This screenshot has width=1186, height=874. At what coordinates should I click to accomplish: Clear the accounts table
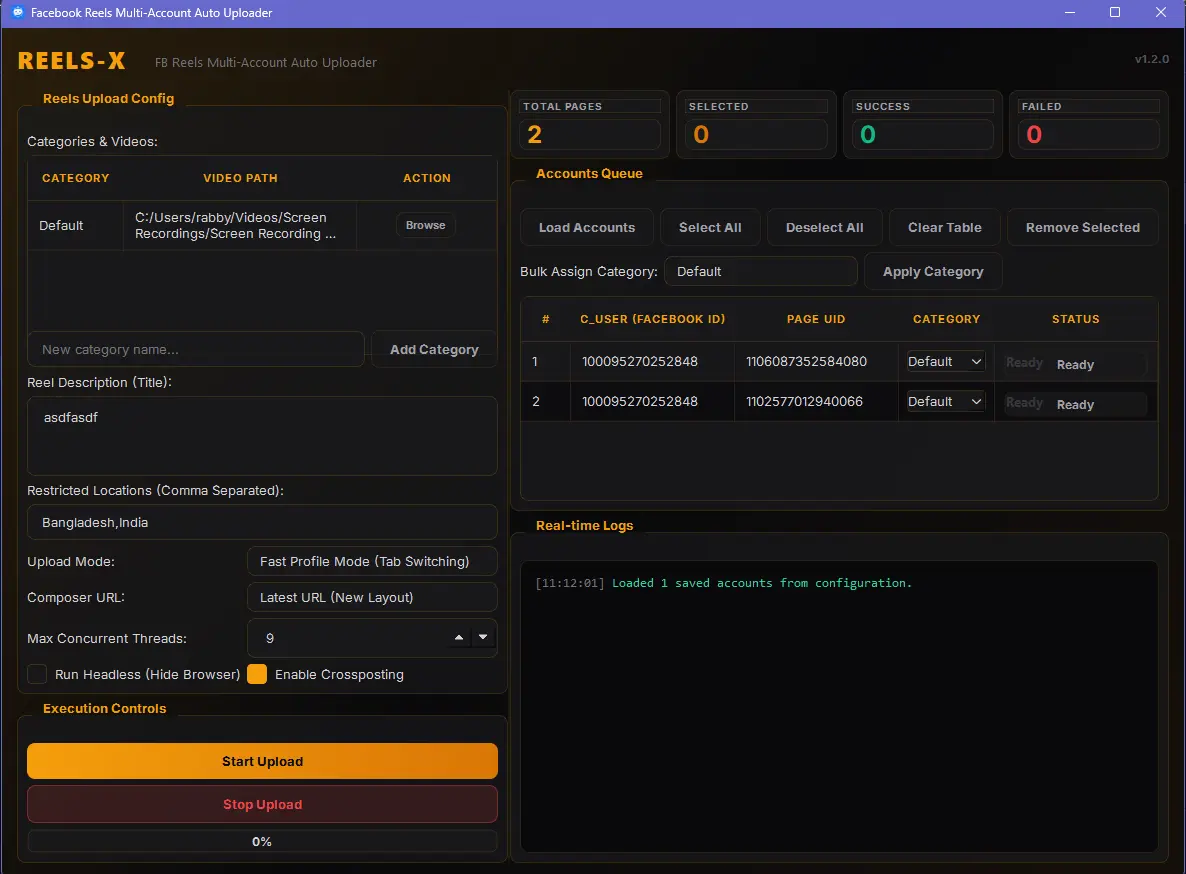[x=945, y=228]
